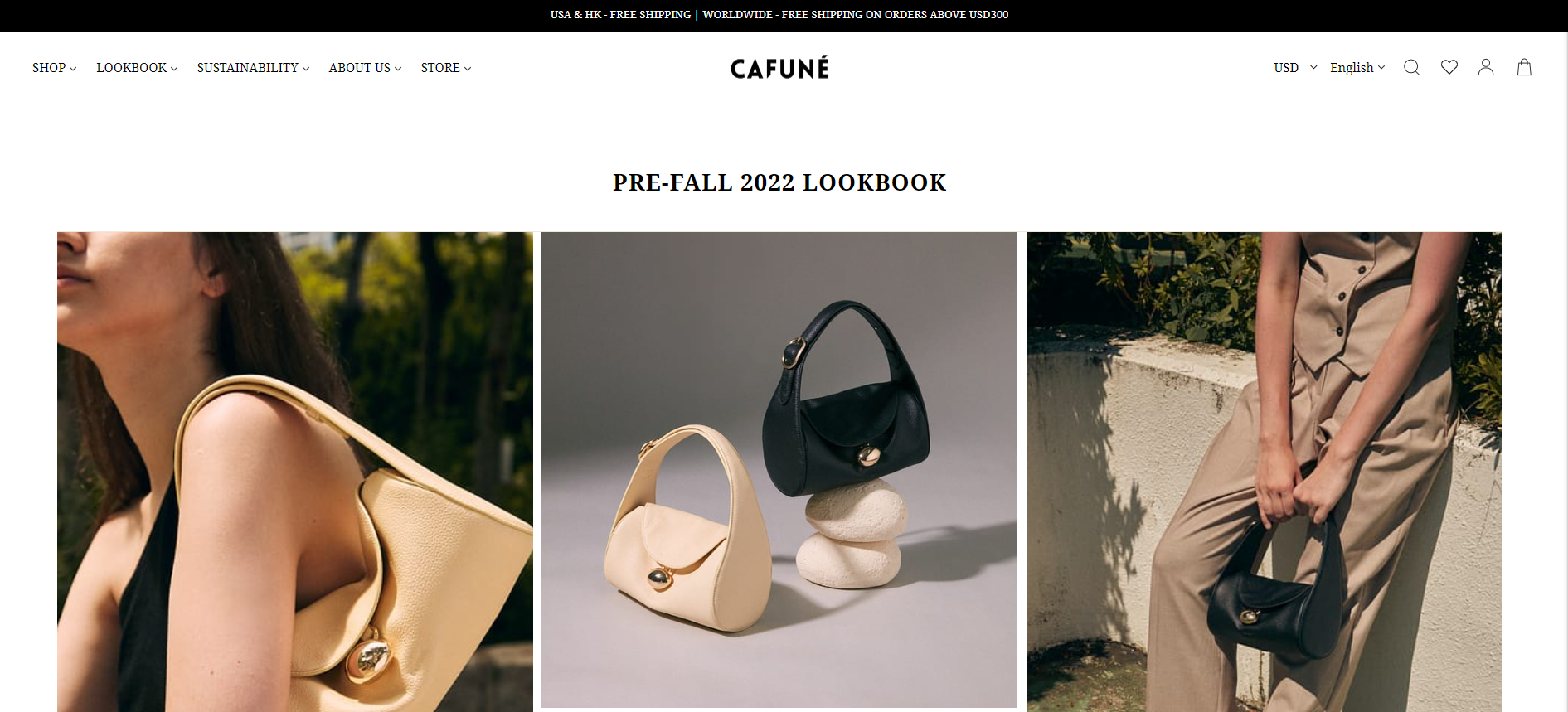Open the search magnifier icon

[x=1411, y=67]
